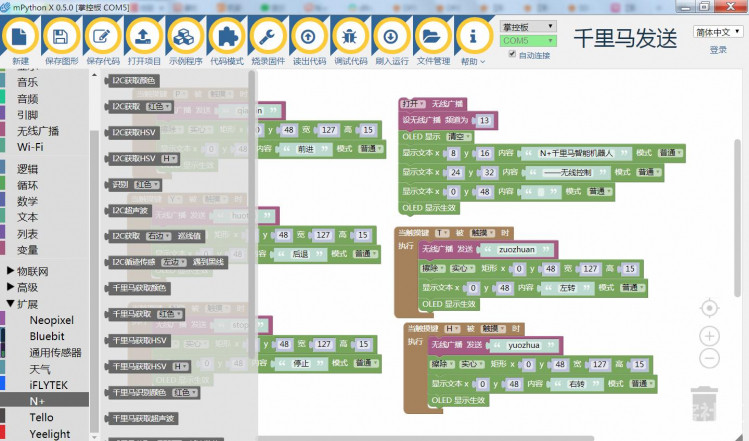
Task: Open the touch key H dropdown
Action: tap(452, 329)
